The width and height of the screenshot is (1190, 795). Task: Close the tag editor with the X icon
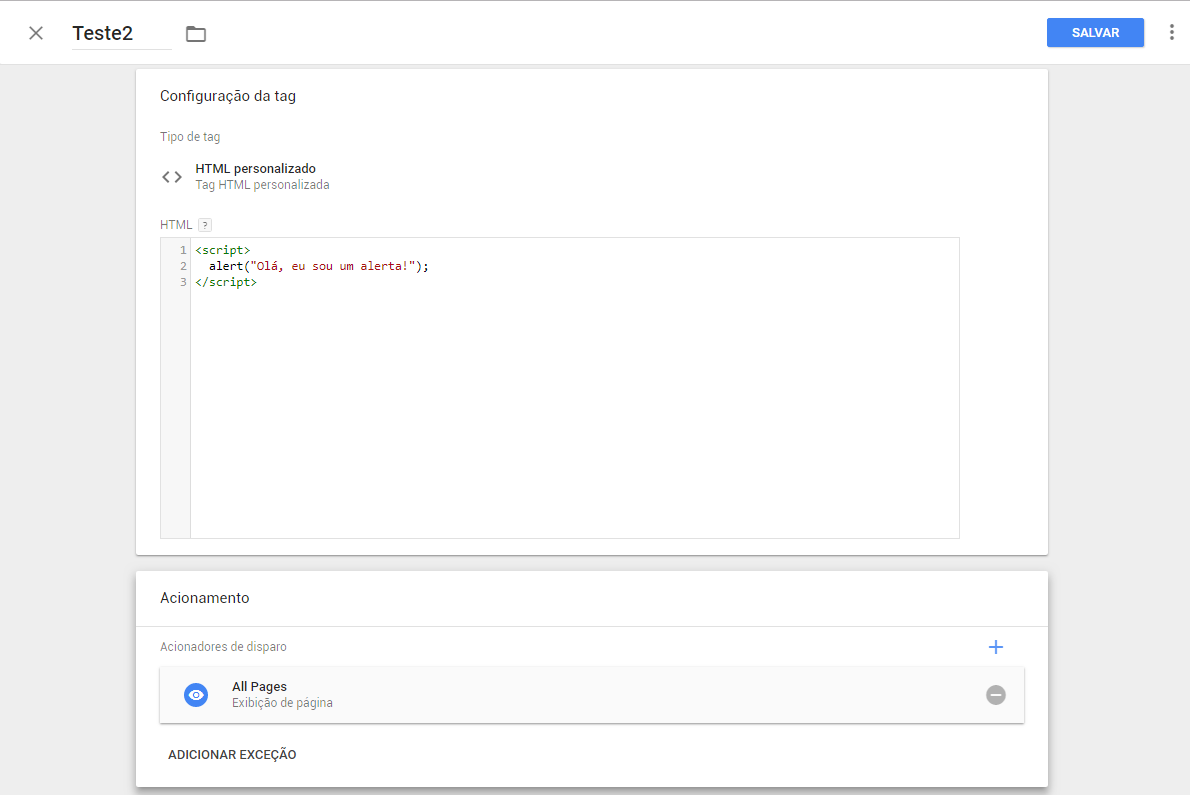(36, 33)
